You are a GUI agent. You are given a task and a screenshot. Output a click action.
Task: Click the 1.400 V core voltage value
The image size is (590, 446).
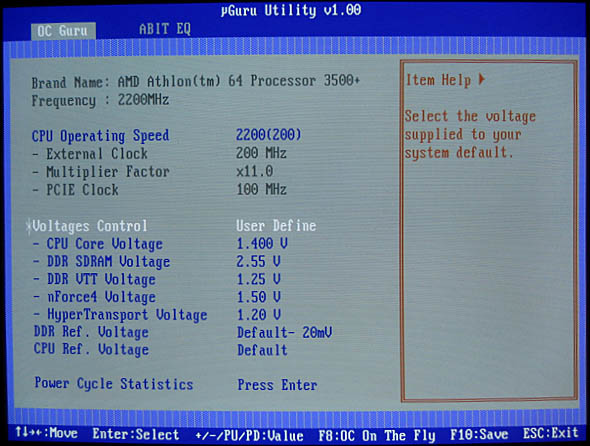pyautogui.click(x=262, y=244)
